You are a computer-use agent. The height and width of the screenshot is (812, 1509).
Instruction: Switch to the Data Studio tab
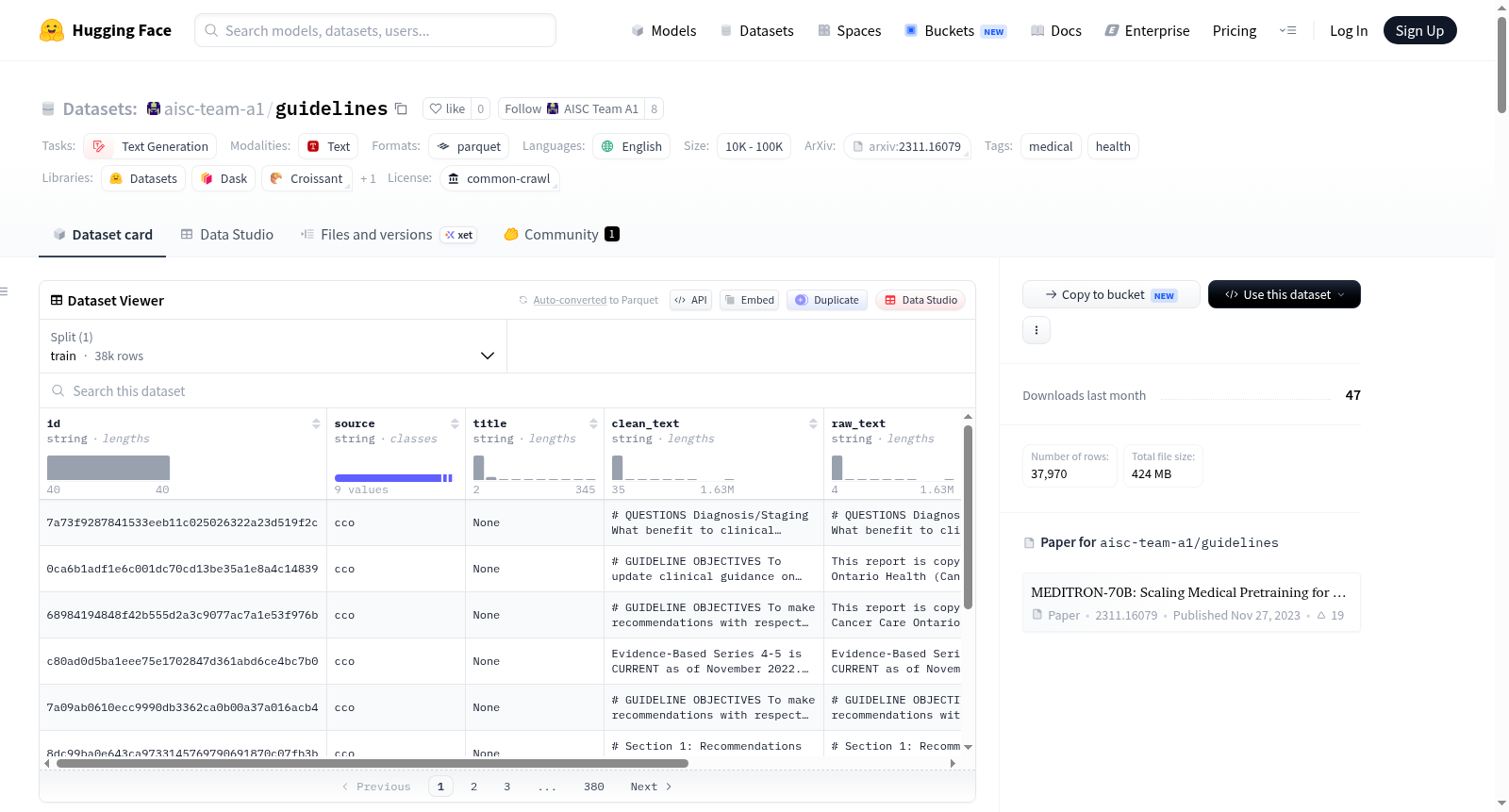pos(227,235)
